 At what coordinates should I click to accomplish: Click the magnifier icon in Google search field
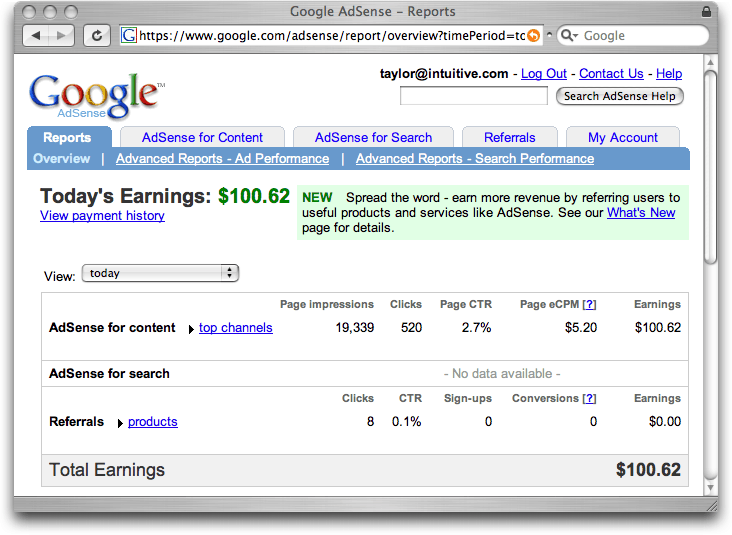click(x=569, y=35)
